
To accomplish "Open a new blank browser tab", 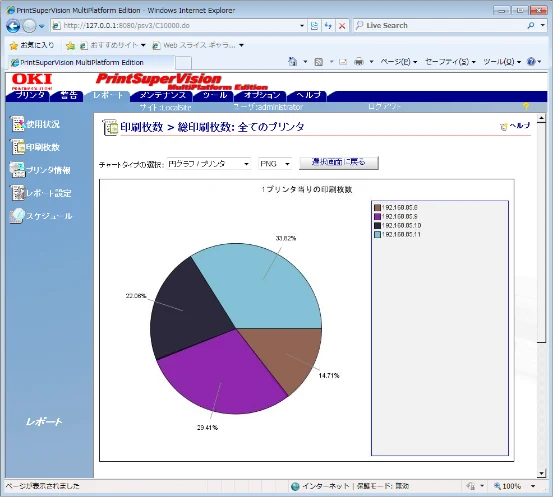I will (183, 63).
